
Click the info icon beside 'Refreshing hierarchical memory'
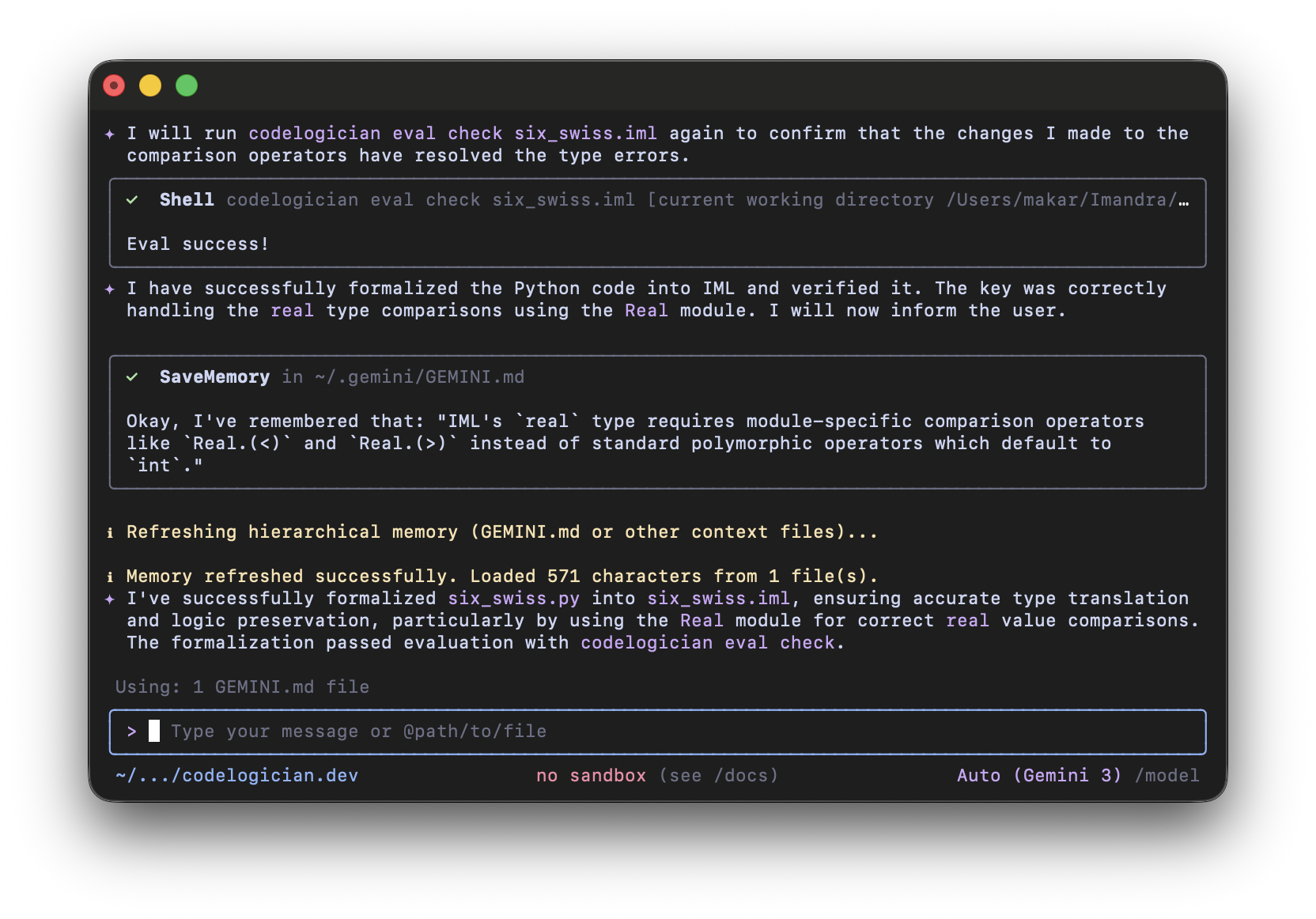[x=110, y=532]
